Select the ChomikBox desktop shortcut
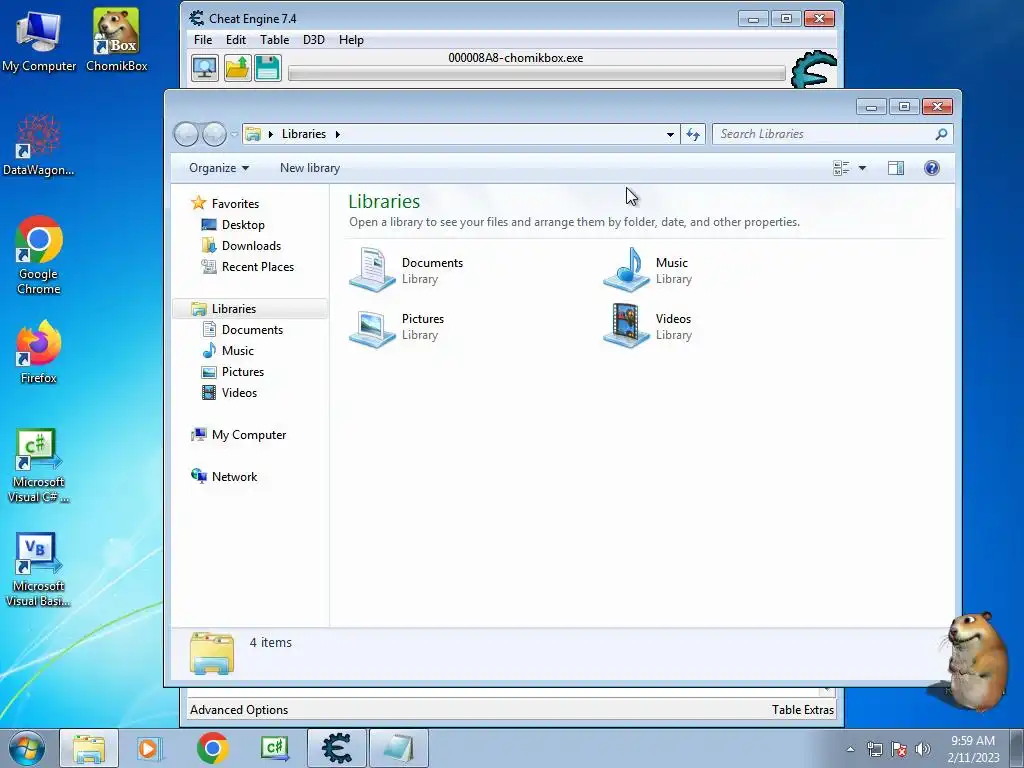This screenshot has height=768, width=1024. pyautogui.click(x=116, y=40)
